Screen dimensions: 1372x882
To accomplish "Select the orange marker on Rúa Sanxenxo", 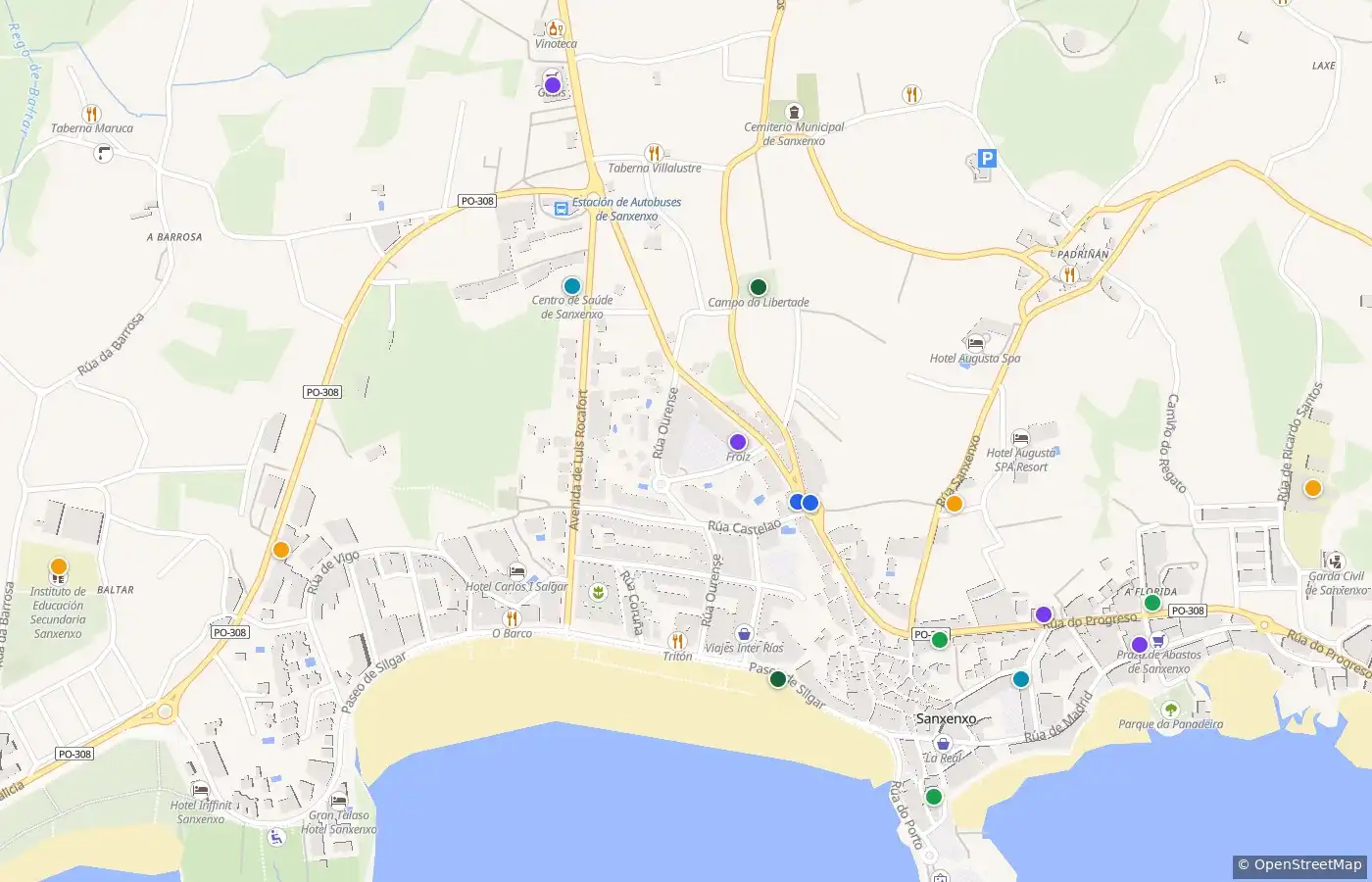I will [954, 504].
